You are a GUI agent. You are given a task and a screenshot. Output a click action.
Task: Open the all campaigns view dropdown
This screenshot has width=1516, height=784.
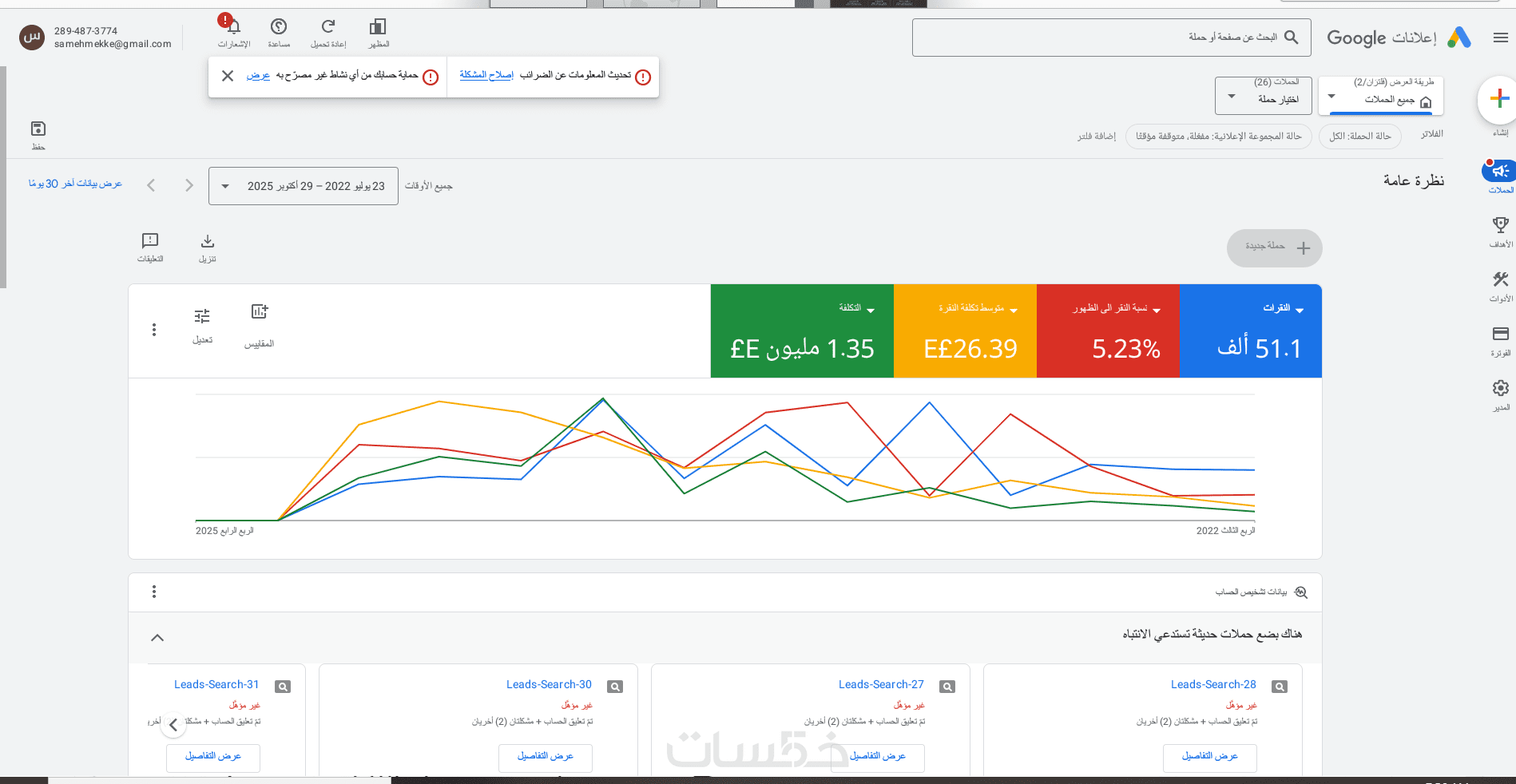(x=1381, y=96)
